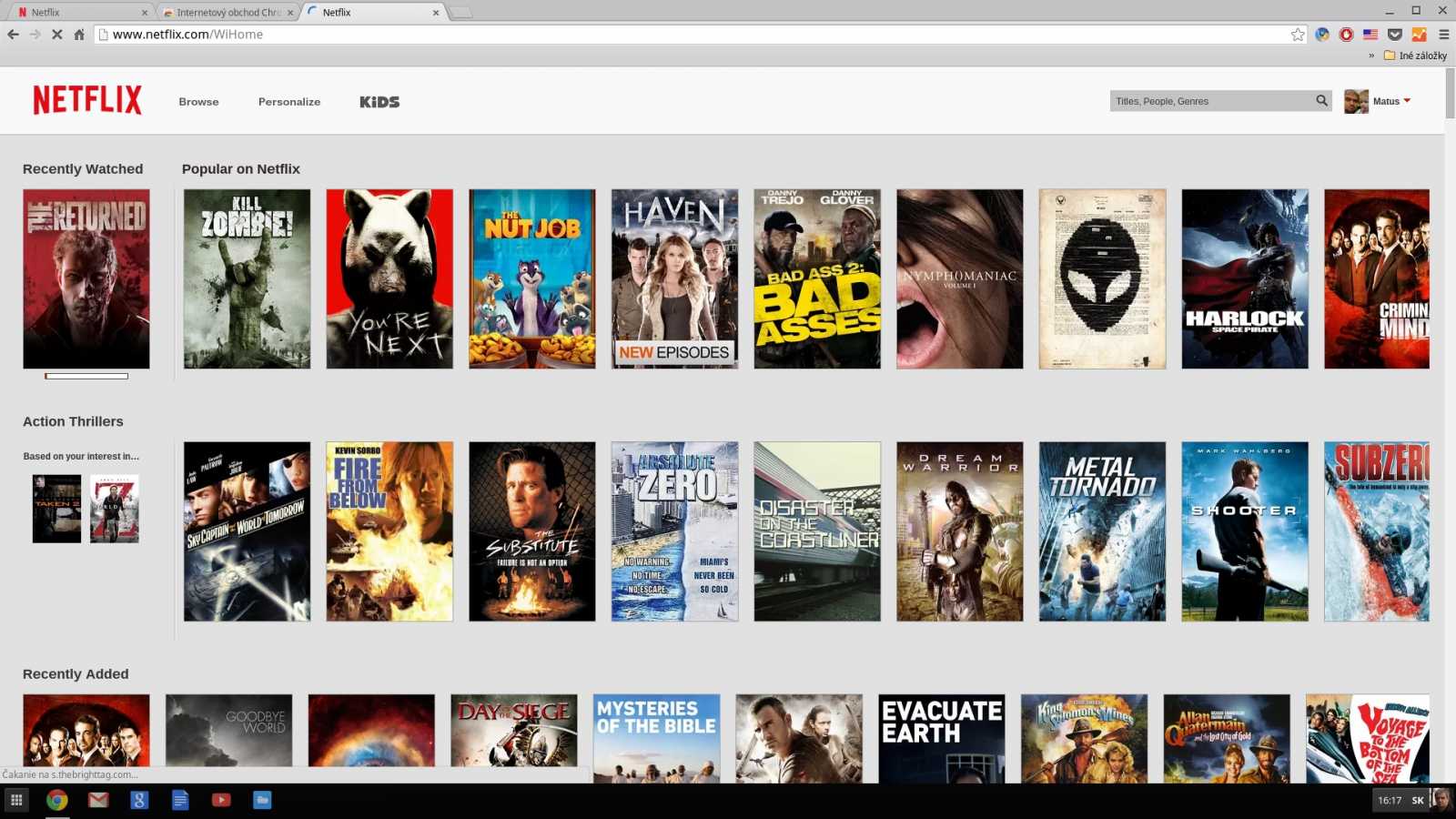1456x819 pixels.
Task: Open Voyage to the Bottom of the Sea
Action: pyautogui.click(x=1368, y=738)
